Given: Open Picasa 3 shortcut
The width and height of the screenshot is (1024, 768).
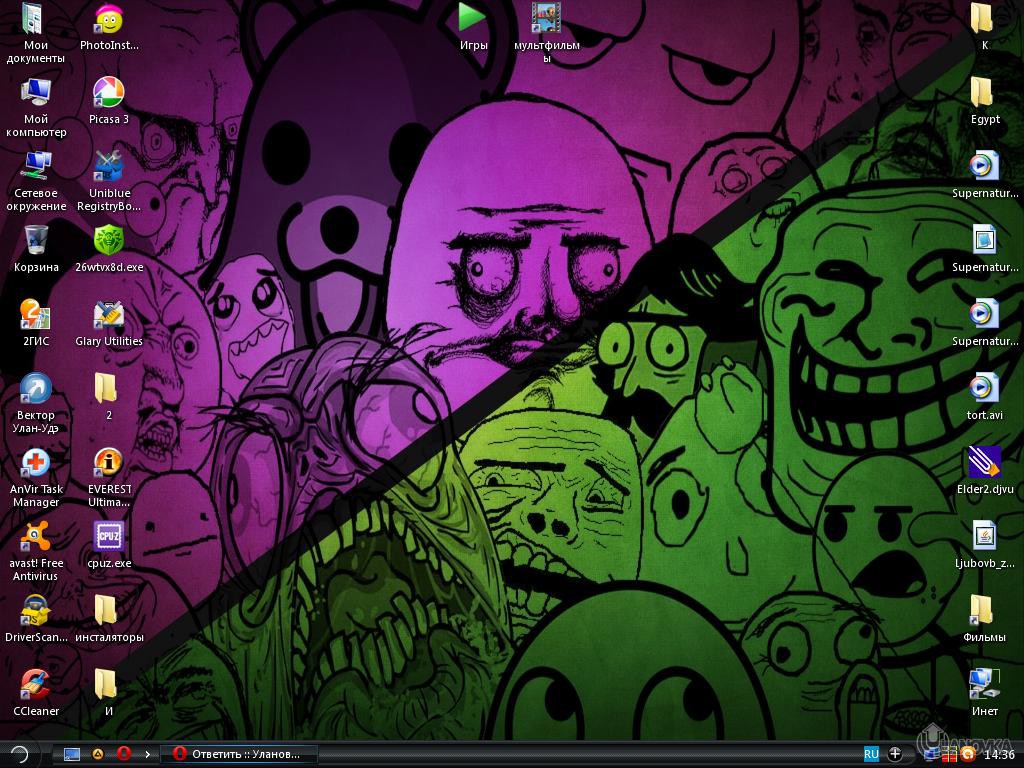Looking at the screenshot, I should [108, 94].
